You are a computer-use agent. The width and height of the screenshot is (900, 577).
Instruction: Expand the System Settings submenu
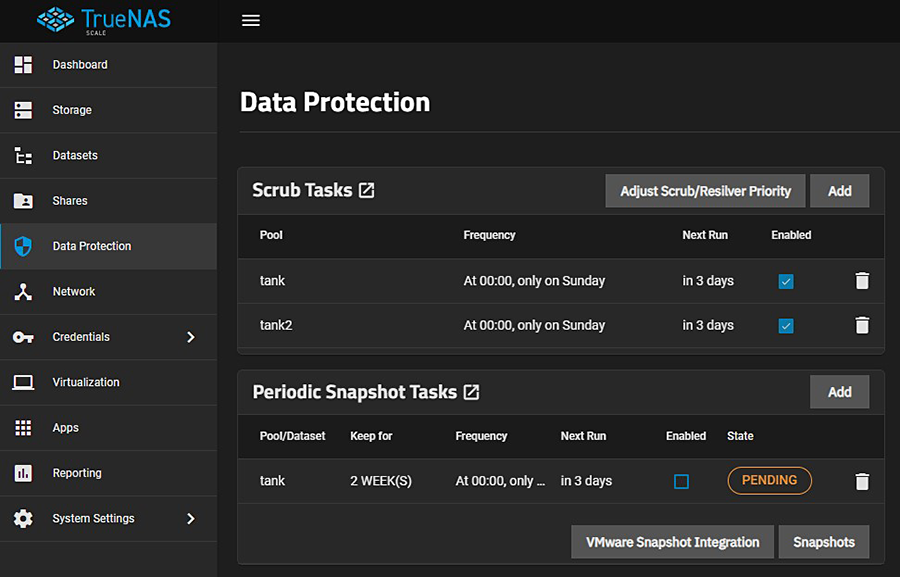[191, 519]
